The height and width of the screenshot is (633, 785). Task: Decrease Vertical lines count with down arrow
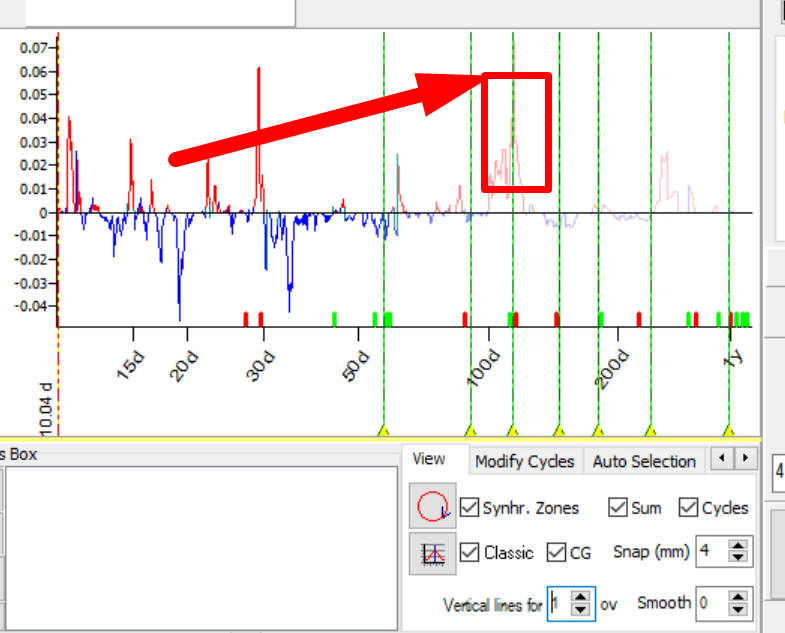[582, 610]
